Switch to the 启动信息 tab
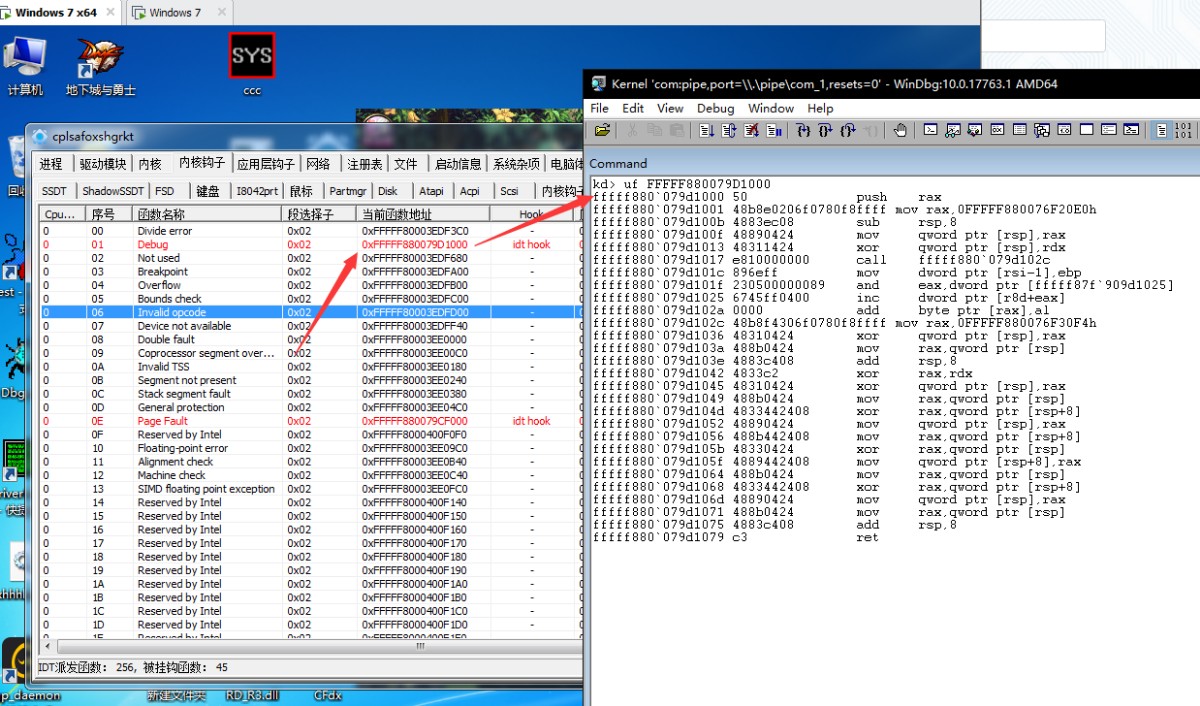This screenshot has width=1200, height=706. (x=458, y=164)
